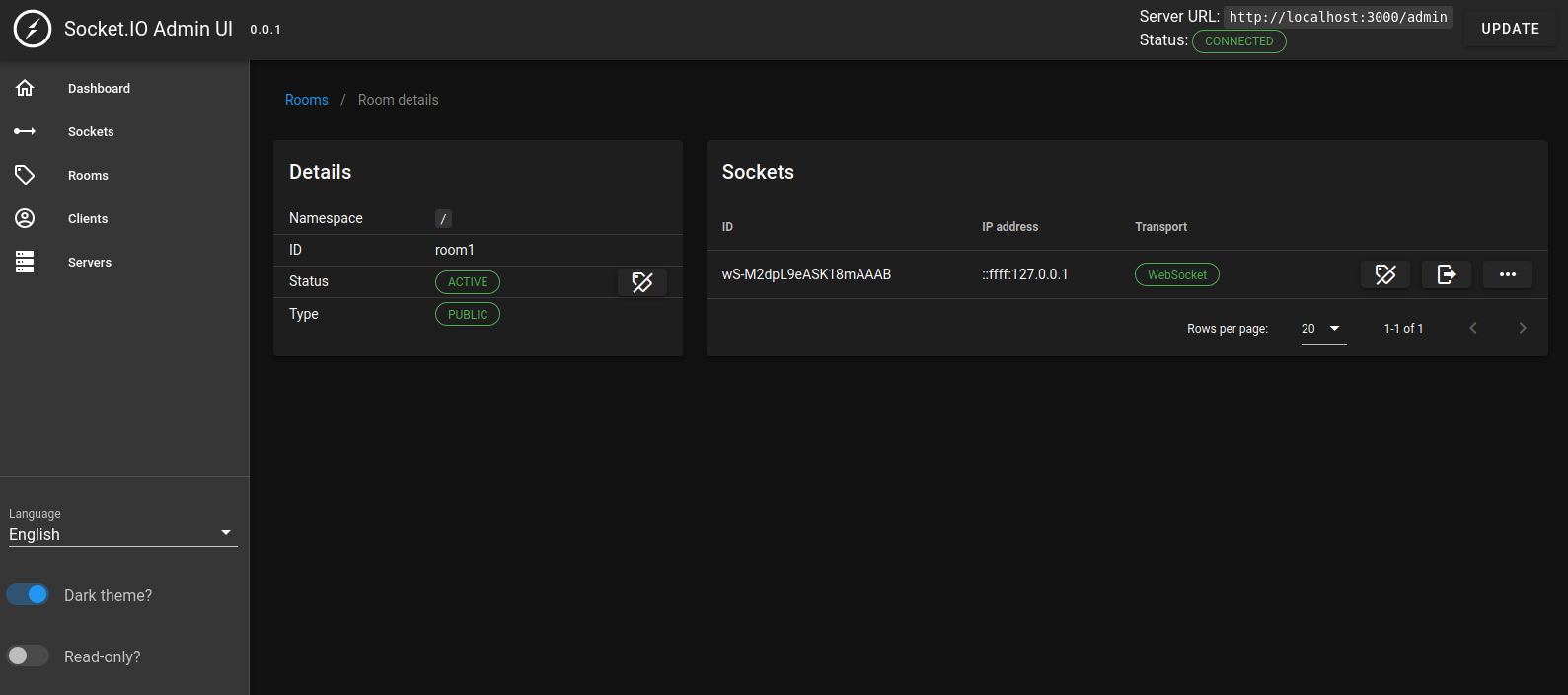Viewport: 1568px width, 695px height.
Task: Remove socket from room via tag-off icon
Action: point(1385,274)
